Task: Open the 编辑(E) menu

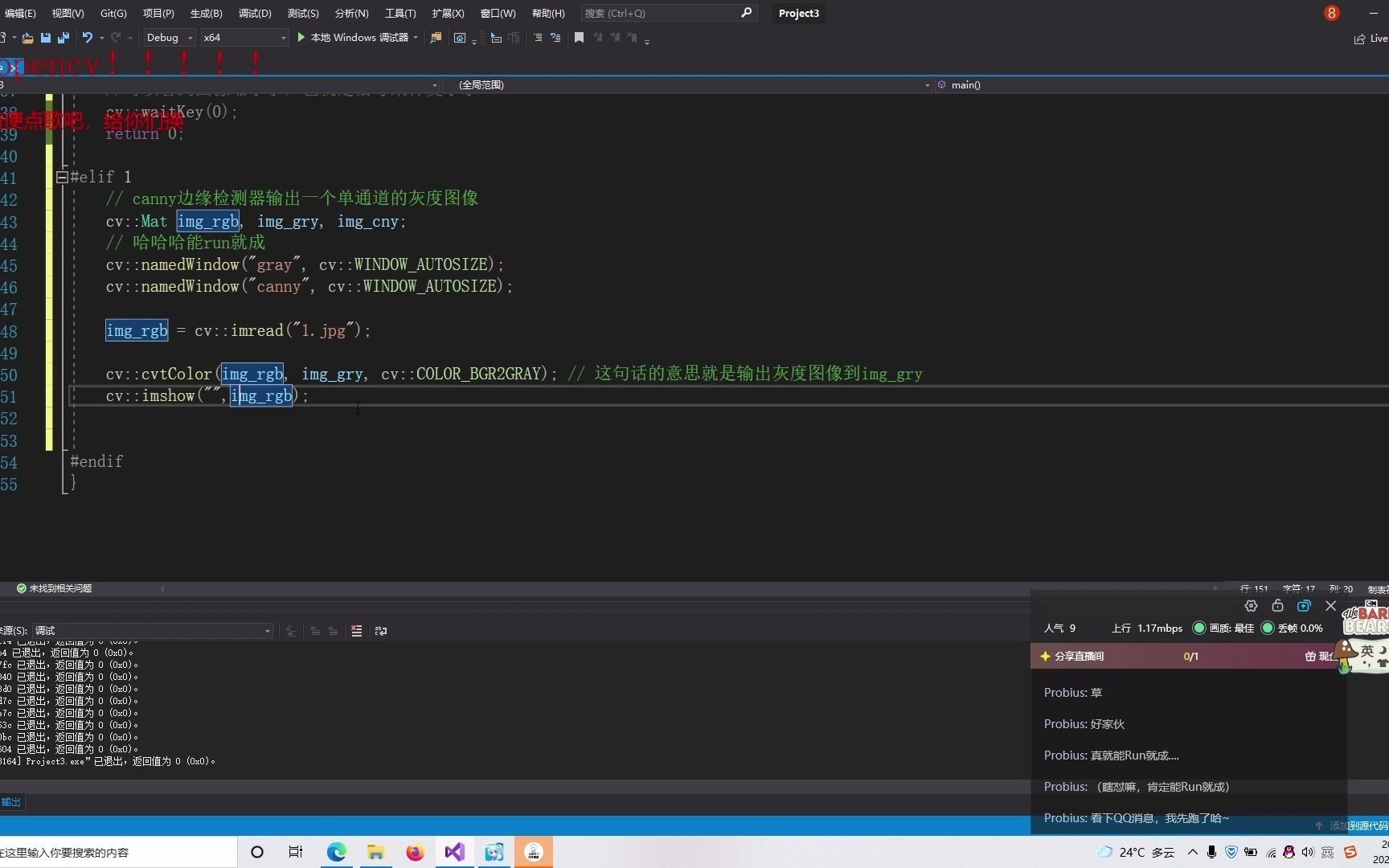Action: (19, 13)
